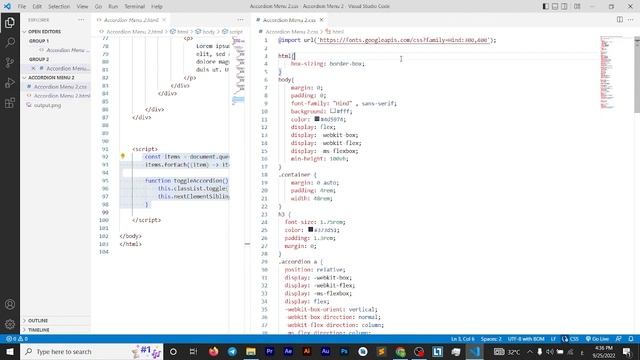Viewport: 640px width, 360px height.
Task: Open the Go menu
Action: (98, 7)
